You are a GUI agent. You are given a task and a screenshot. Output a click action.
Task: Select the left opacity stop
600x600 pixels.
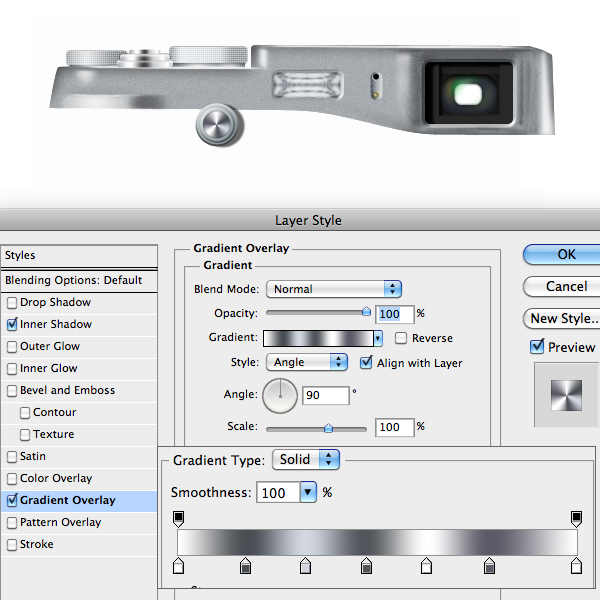pos(178,519)
